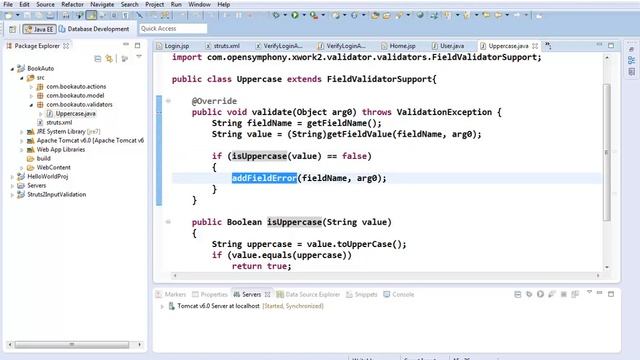Open the Window menu
Screen dimensions: 640x360
[x=199, y=4]
